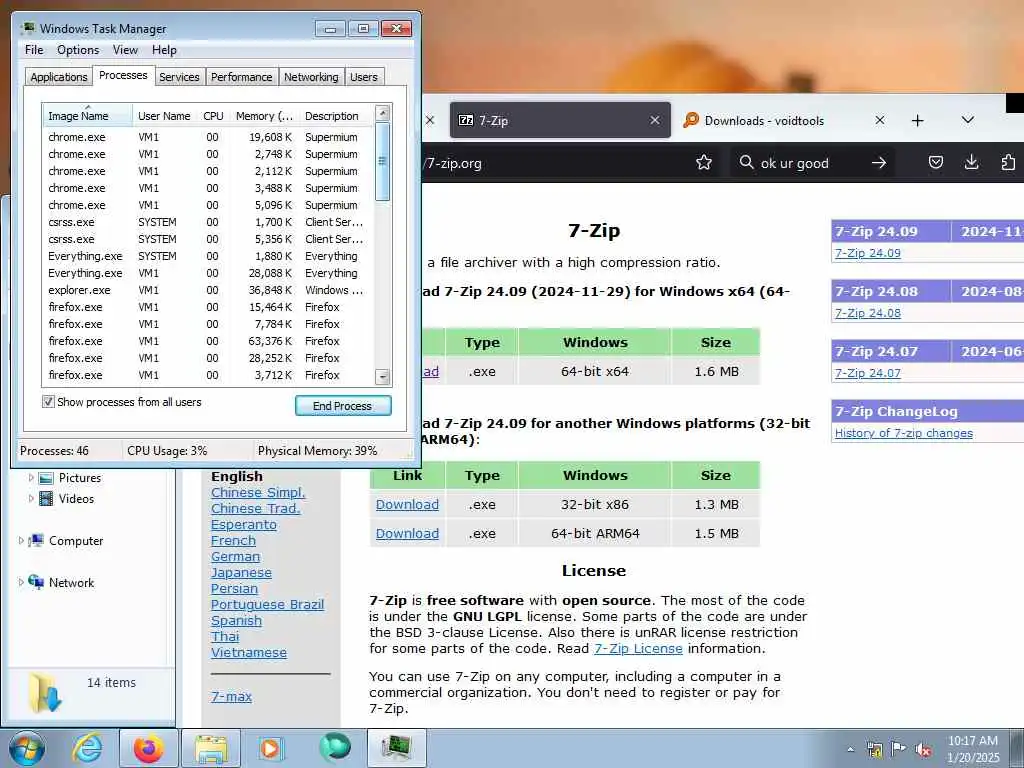Click the magnifier icon in search box
Viewport: 1024px width, 768px height.
point(746,162)
